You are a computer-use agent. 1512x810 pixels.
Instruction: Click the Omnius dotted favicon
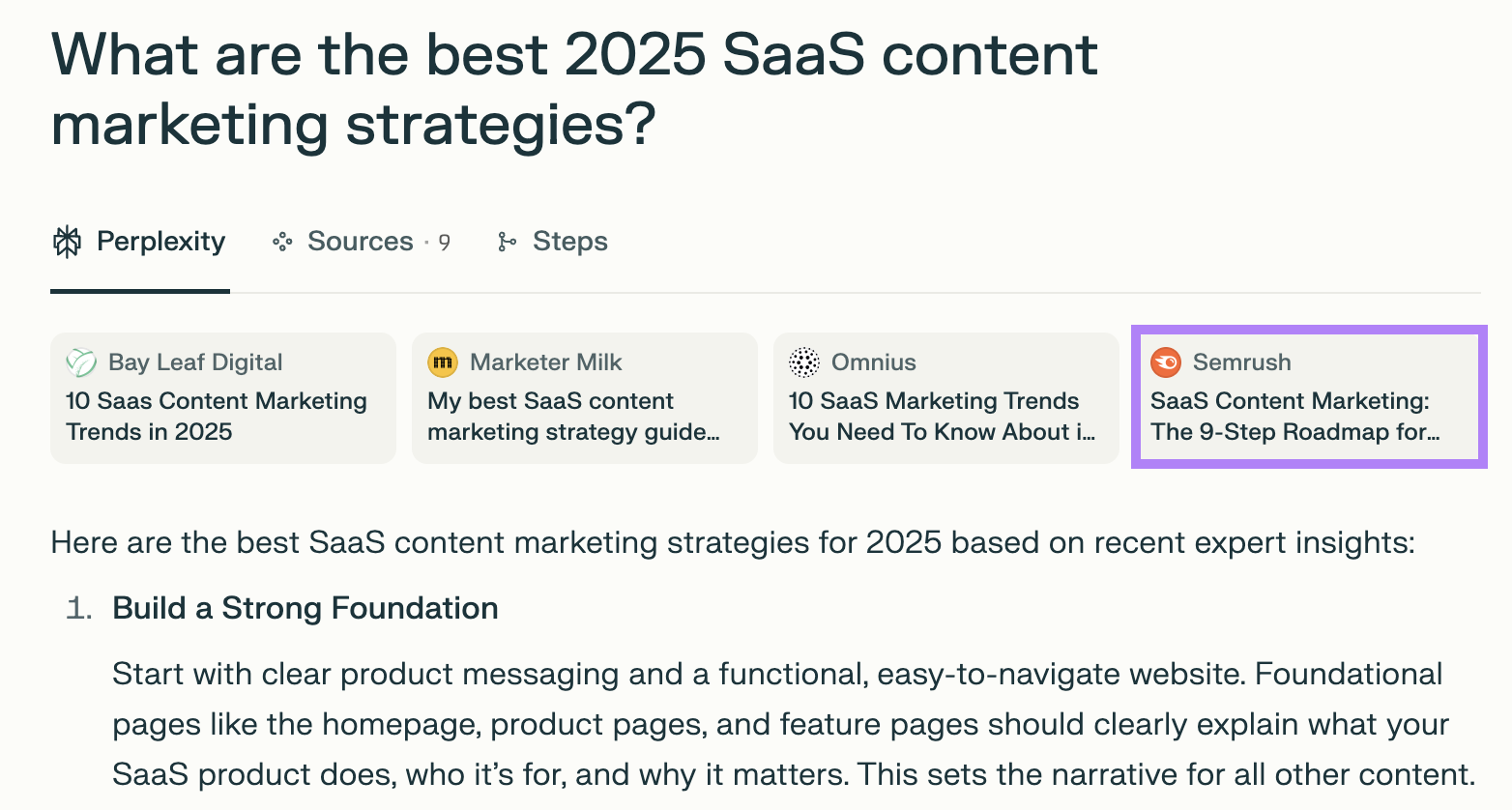(804, 362)
